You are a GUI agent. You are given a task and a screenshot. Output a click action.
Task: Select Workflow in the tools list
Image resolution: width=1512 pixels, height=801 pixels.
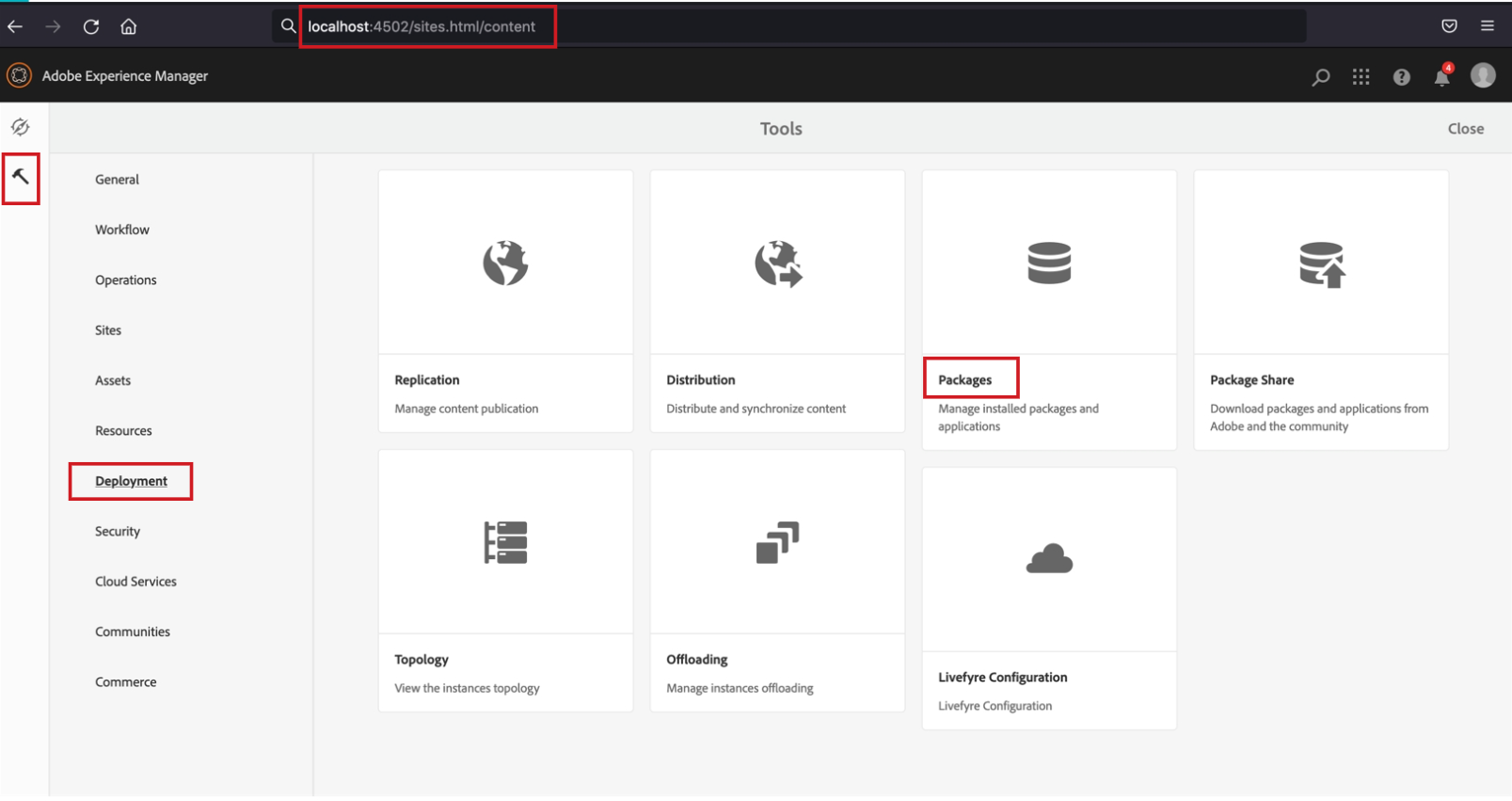[x=122, y=230]
